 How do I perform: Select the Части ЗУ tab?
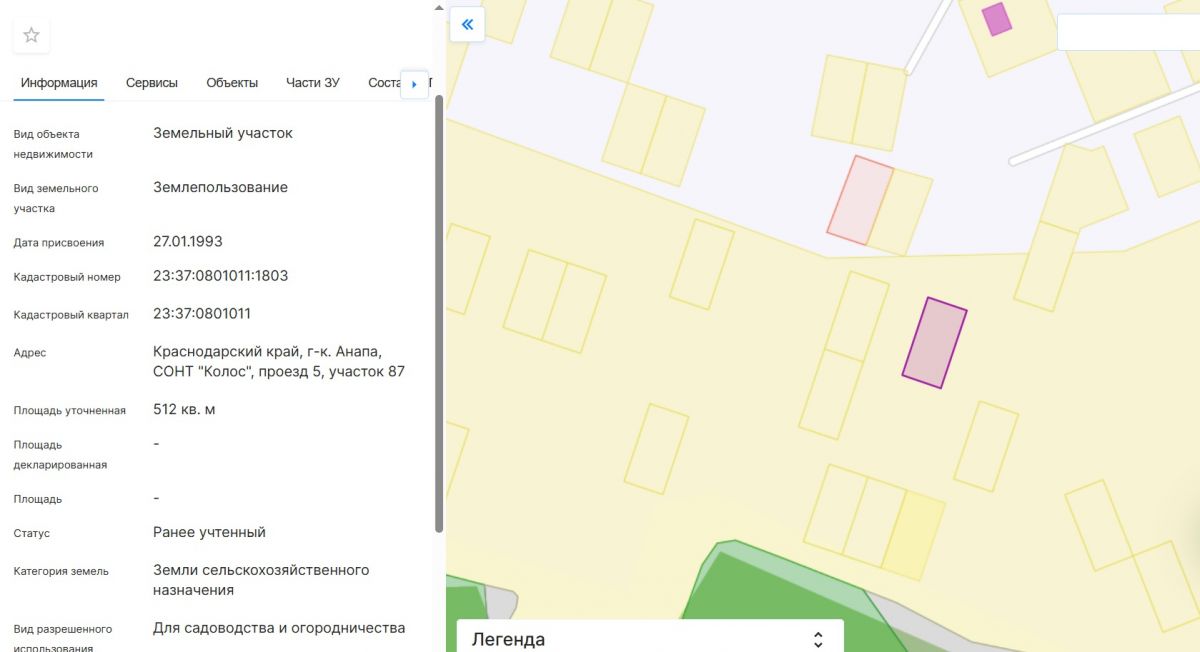[x=312, y=83]
